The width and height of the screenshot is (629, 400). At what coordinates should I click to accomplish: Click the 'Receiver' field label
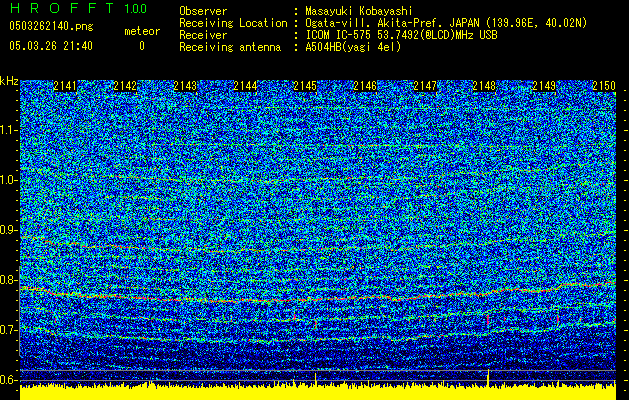tap(203, 35)
